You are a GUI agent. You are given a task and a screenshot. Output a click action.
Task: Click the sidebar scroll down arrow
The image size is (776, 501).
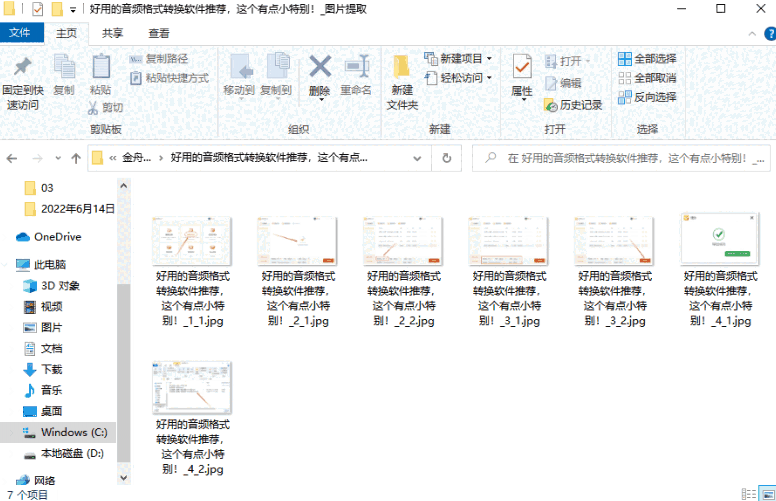coord(124,478)
